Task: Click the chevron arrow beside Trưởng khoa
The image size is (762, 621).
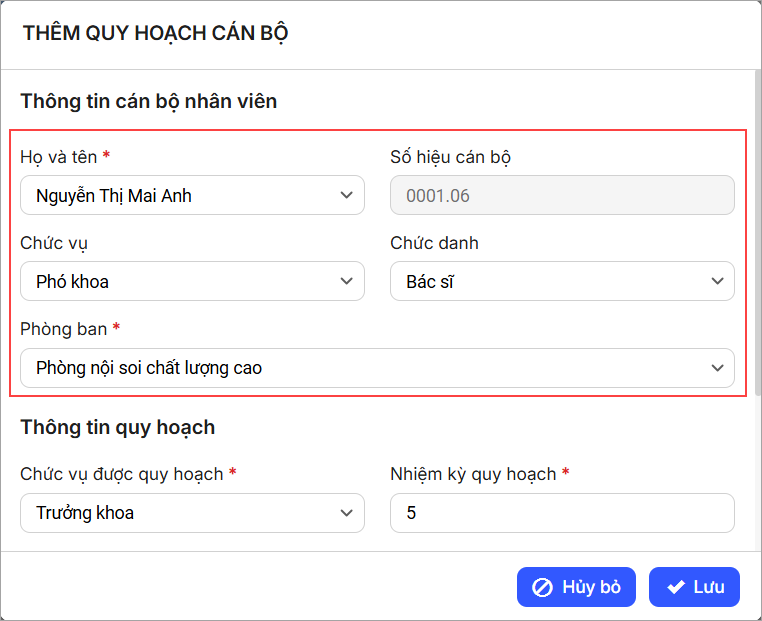Action: point(346,513)
